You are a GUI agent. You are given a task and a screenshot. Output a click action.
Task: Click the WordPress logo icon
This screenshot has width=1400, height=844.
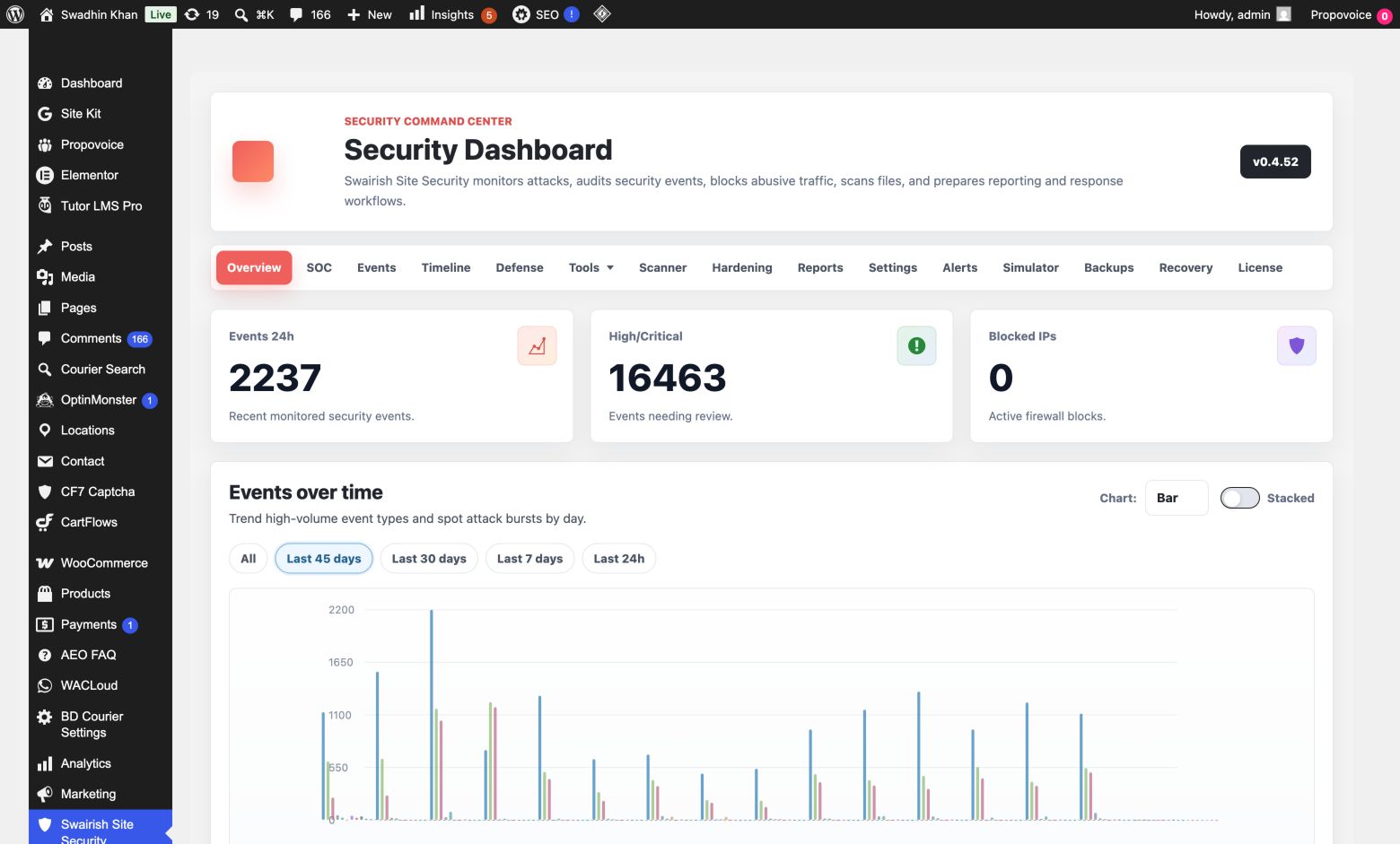coord(15,14)
